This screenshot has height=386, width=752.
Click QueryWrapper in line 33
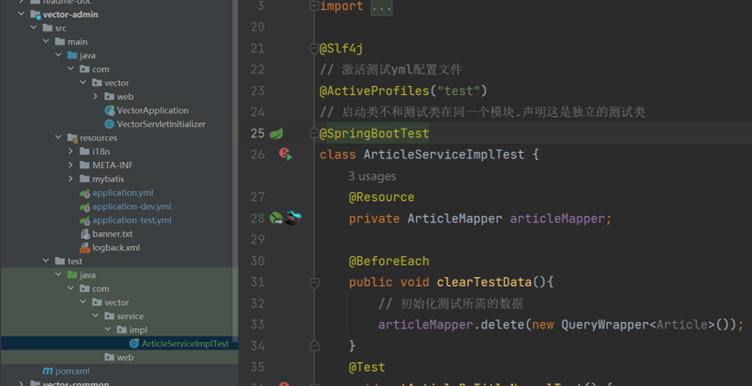[604, 325]
